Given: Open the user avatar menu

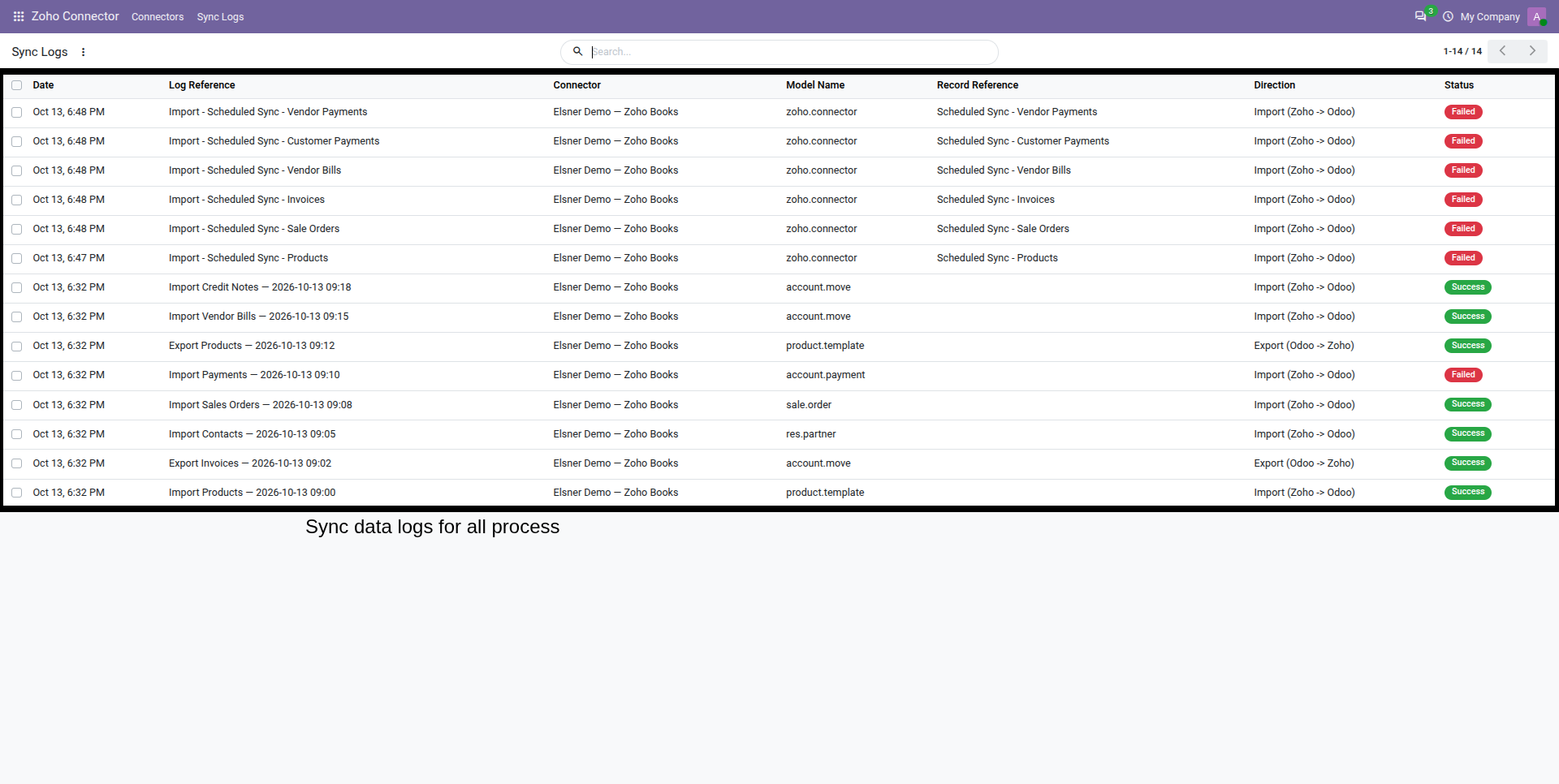Looking at the screenshot, I should (1536, 16).
